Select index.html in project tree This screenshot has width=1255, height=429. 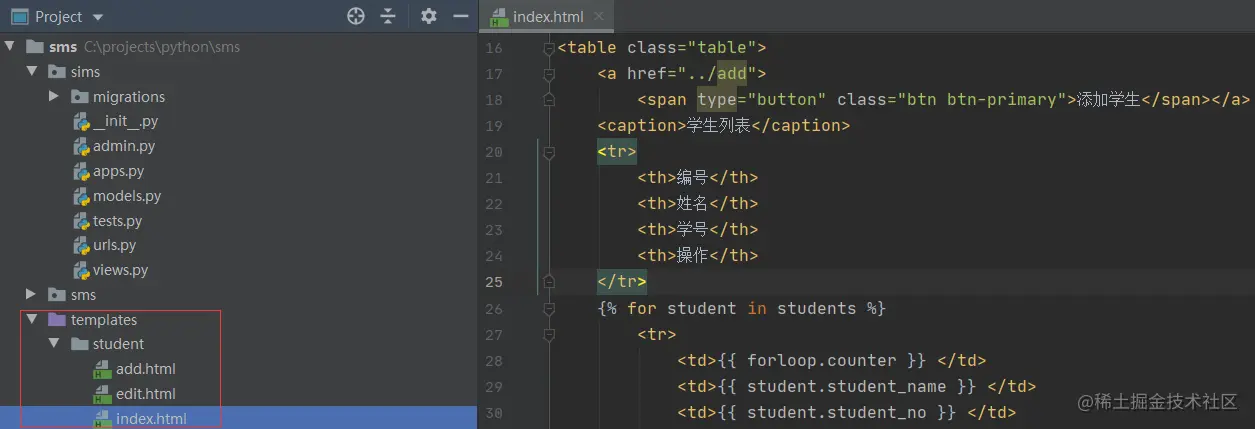(x=151, y=418)
